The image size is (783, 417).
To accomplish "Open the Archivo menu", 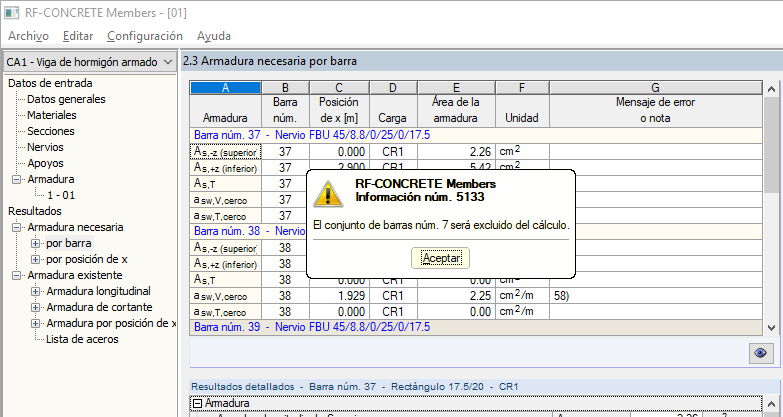I will (x=28, y=36).
